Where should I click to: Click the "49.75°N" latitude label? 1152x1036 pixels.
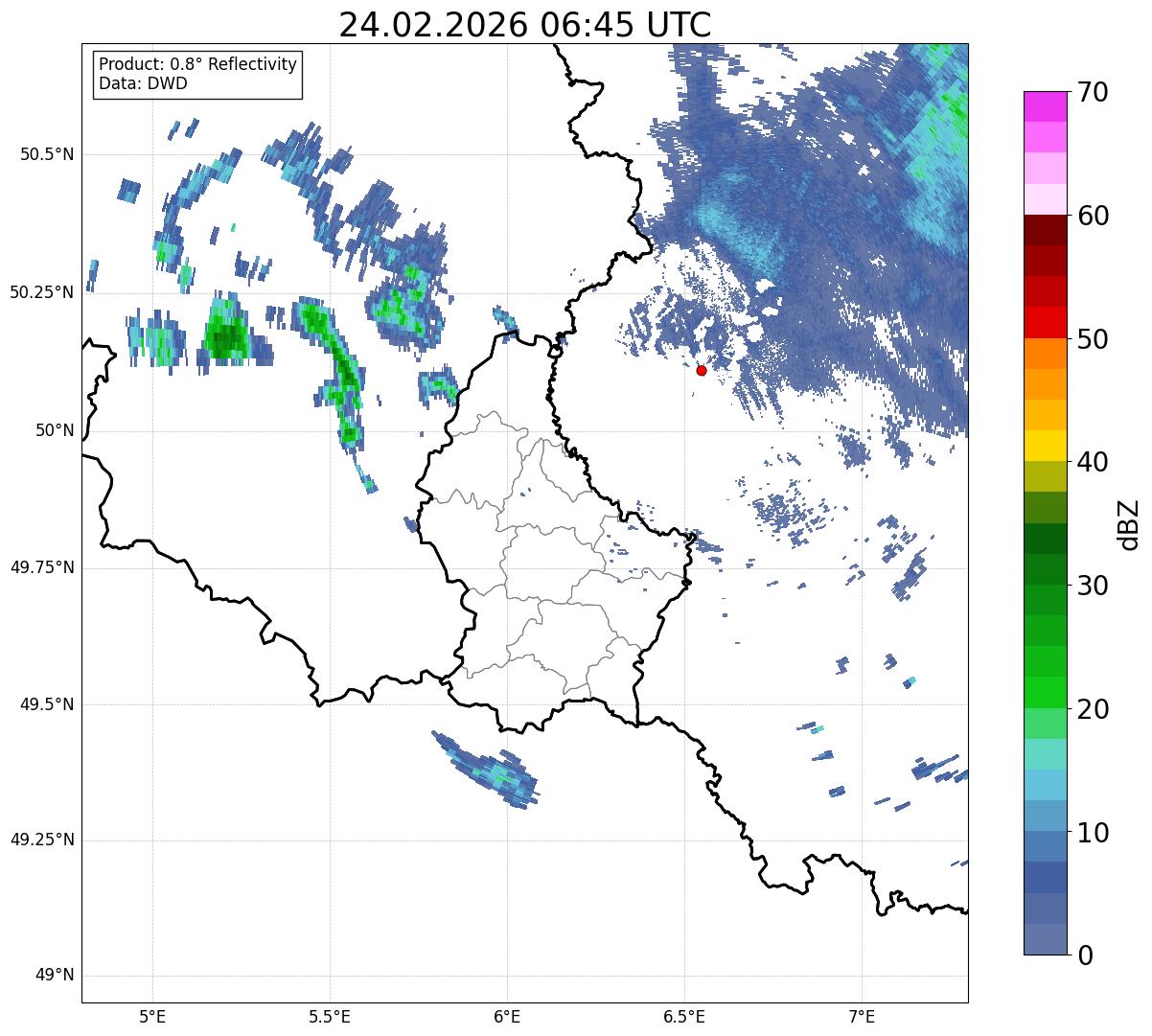pyautogui.click(x=41, y=567)
